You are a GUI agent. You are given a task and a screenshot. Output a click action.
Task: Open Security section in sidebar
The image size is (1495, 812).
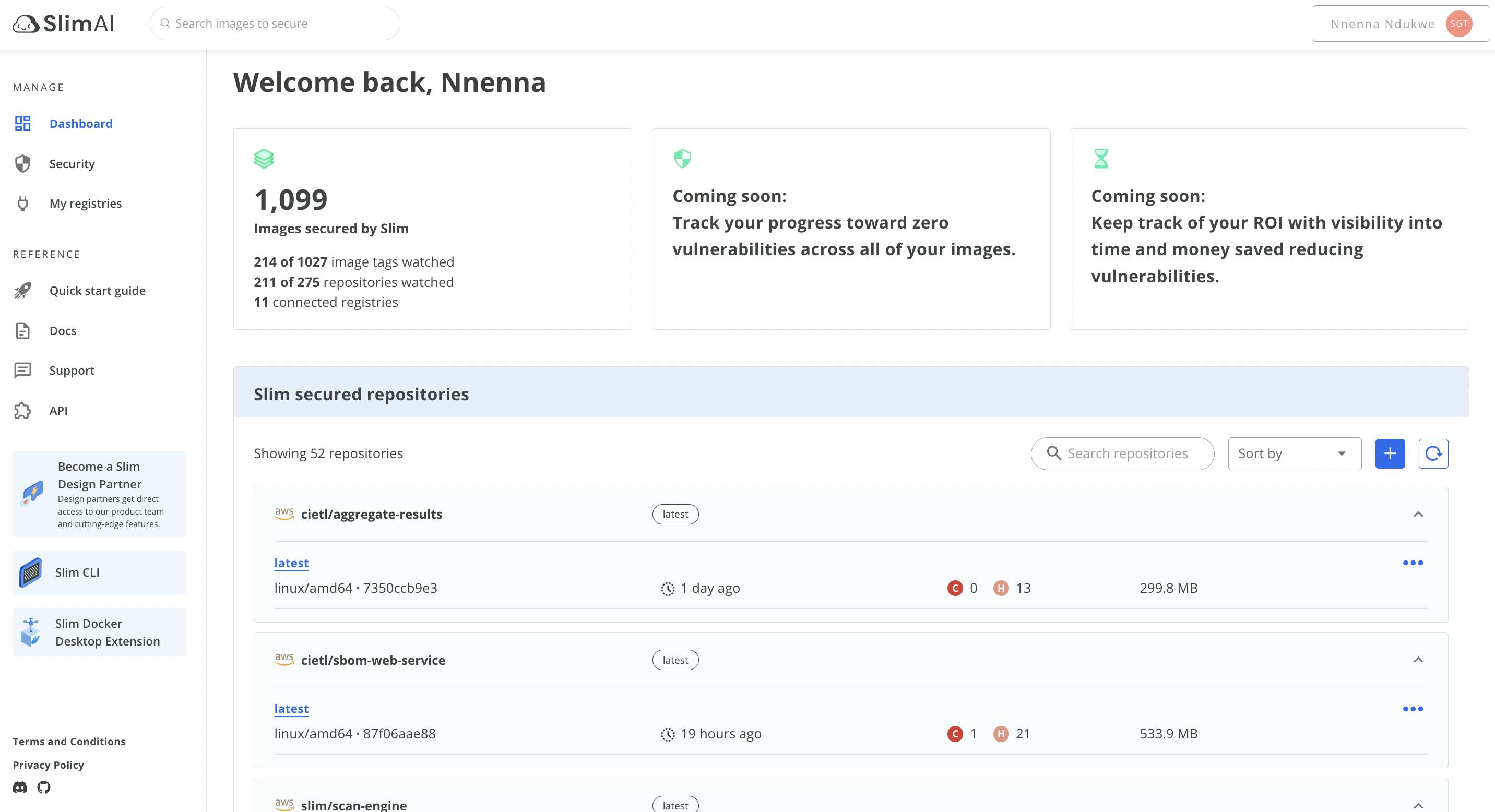[x=72, y=163]
